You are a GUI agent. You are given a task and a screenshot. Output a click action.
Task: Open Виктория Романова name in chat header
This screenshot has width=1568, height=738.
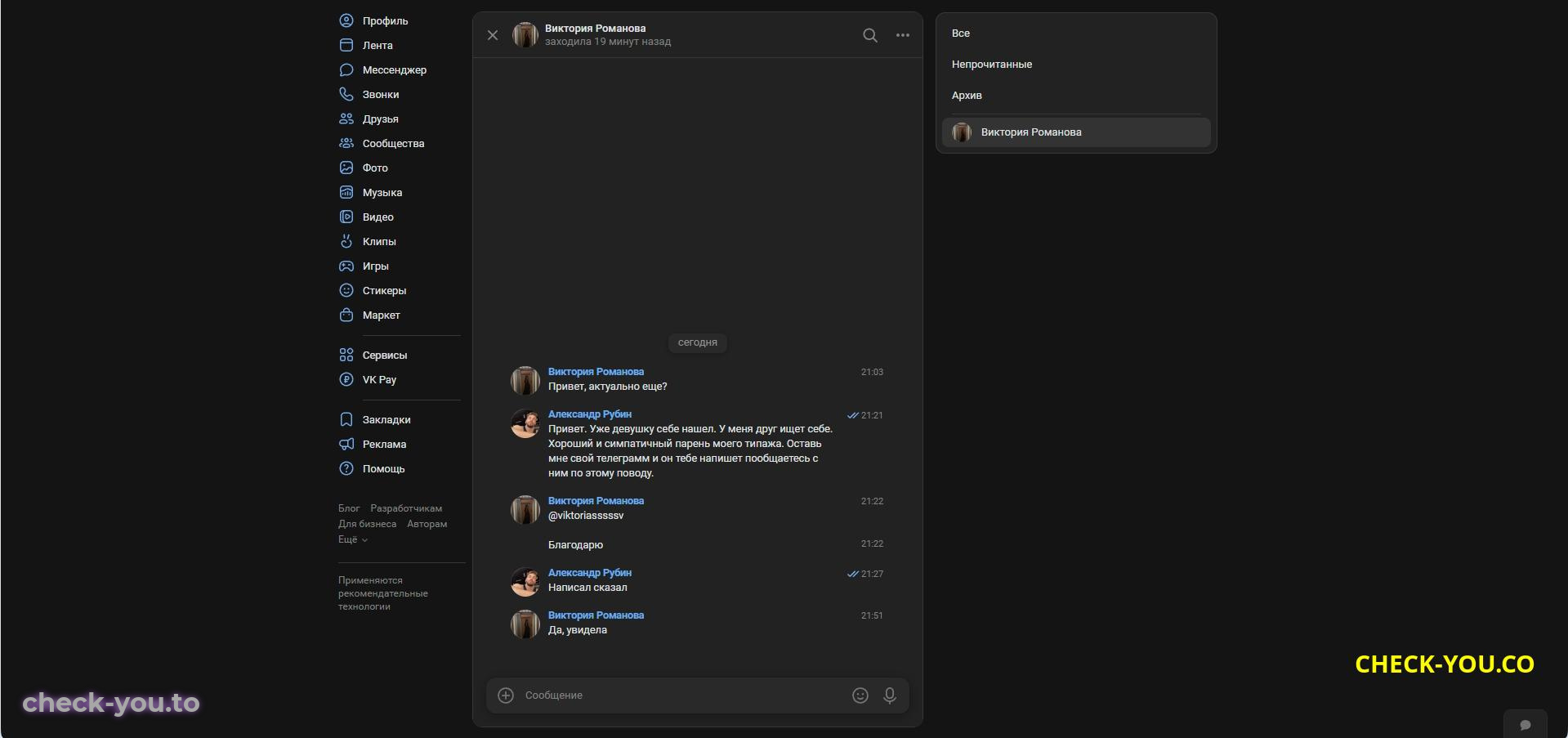595,28
